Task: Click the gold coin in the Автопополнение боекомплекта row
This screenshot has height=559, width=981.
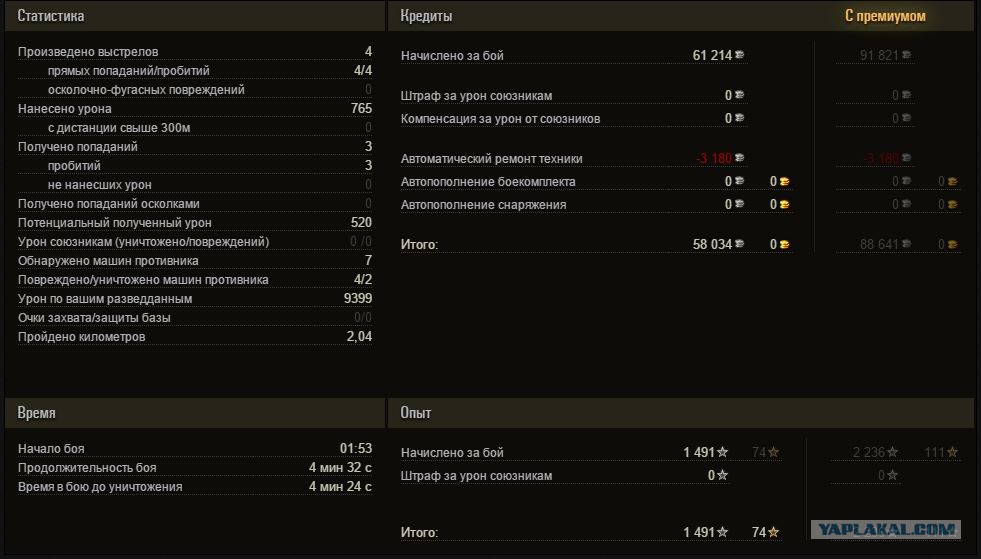Action: click(x=785, y=182)
